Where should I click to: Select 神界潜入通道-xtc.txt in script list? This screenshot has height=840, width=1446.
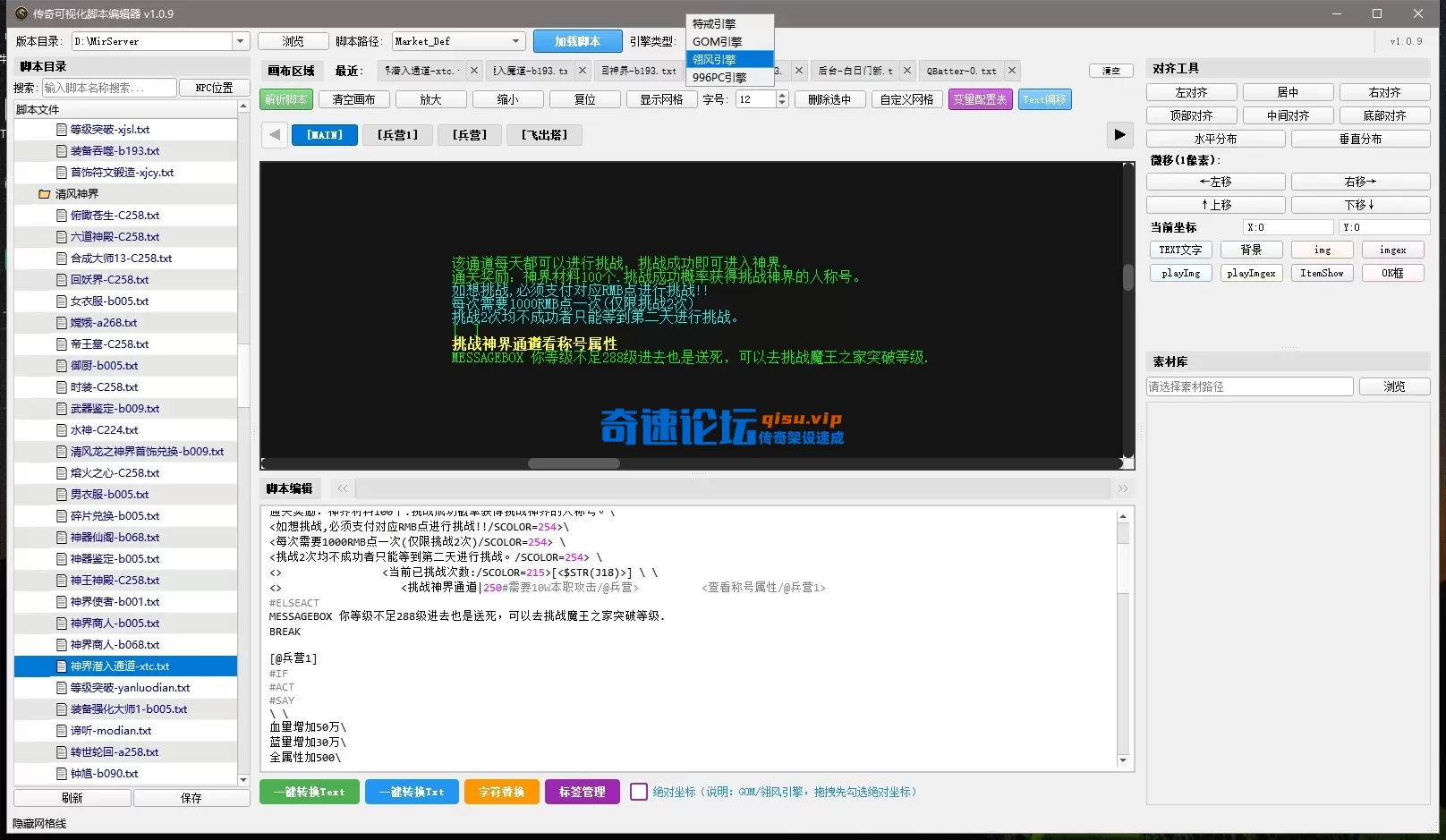click(x=126, y=666)
